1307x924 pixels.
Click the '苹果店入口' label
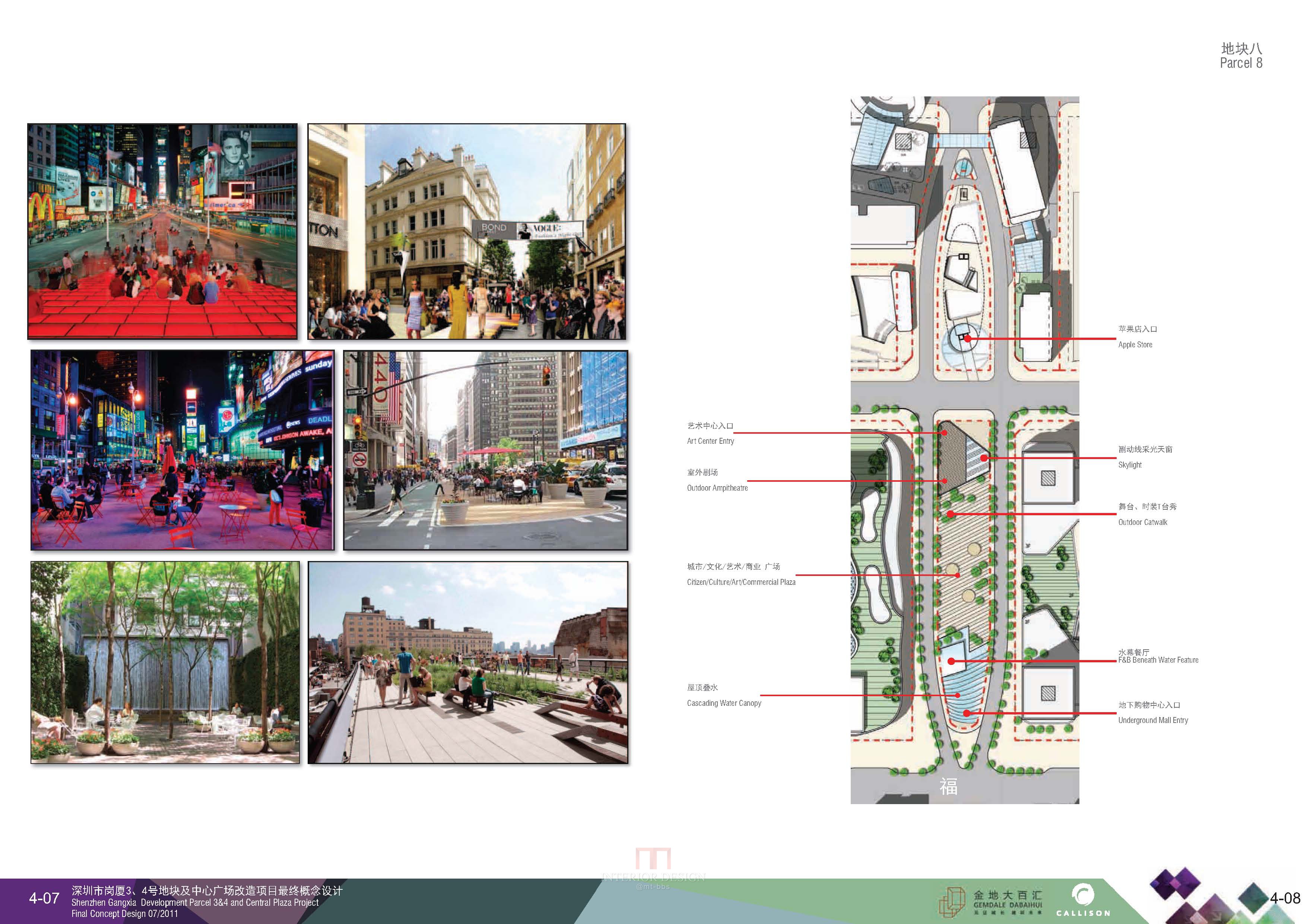tap(1138, 329)
